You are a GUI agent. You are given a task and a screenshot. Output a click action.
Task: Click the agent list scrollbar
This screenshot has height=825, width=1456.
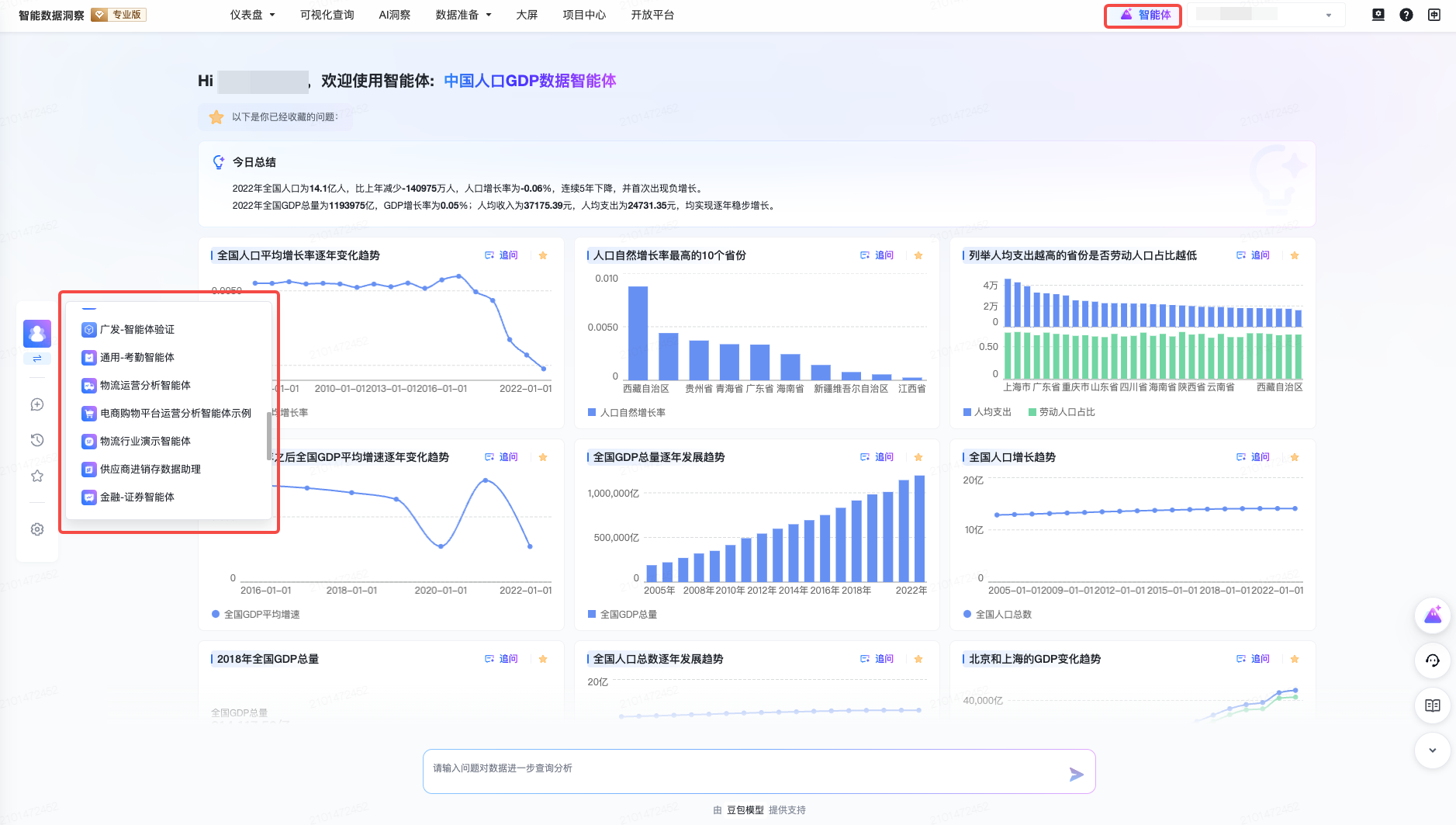pos(268,436)
